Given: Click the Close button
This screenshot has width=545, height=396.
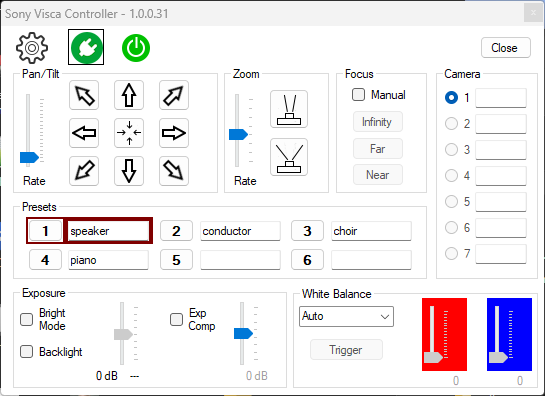Looking at the screenshot, I should 506,48.
